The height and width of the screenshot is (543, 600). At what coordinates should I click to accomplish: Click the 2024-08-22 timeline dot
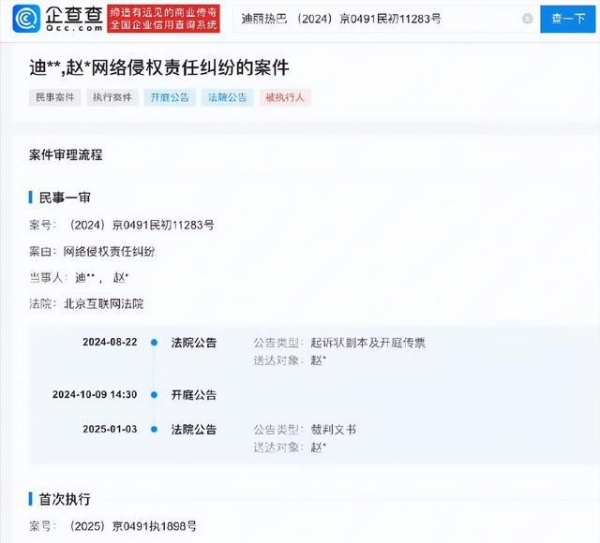coord(154,342)
